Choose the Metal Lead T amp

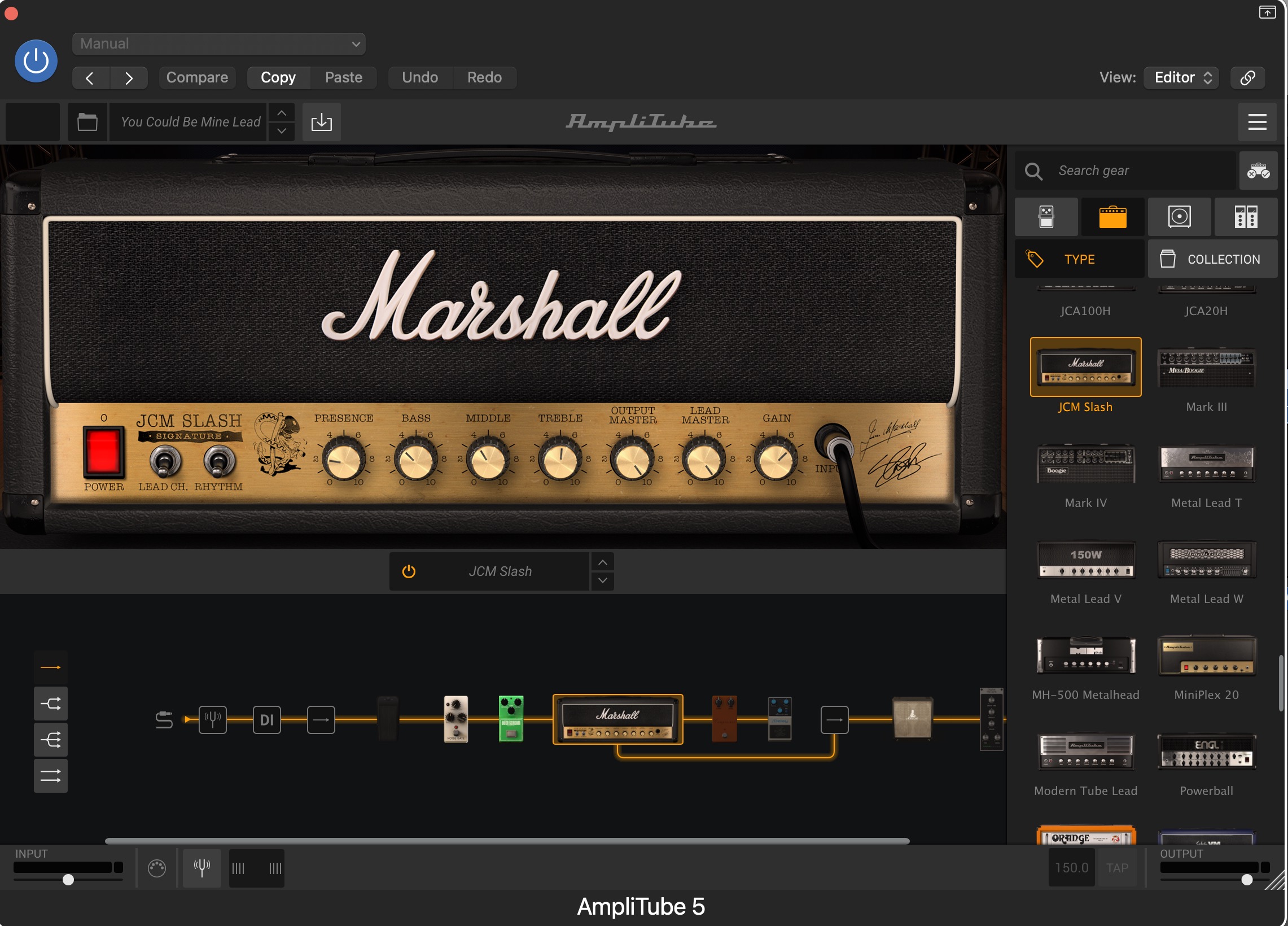click(x=1206, y=463)
